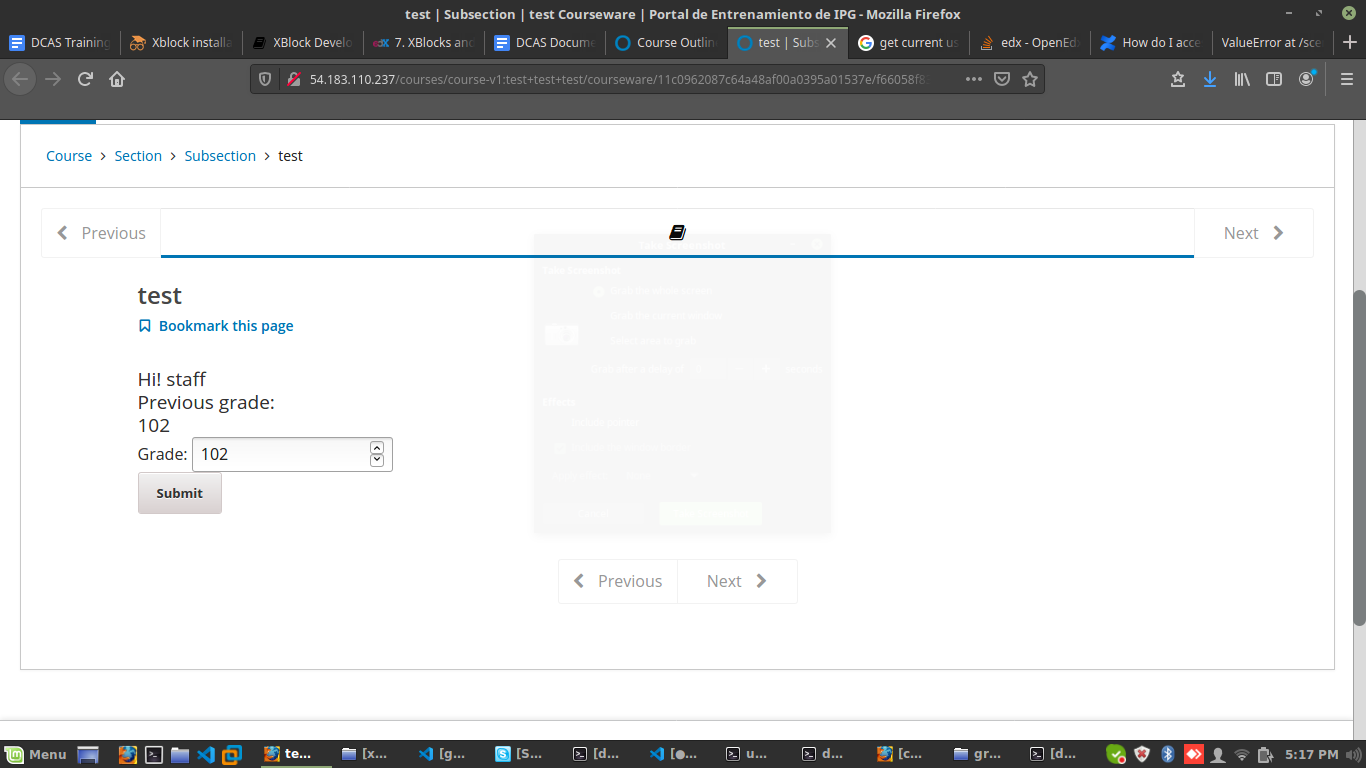Bookmark this page with the star icon
The width and height of the screenshot is (1366, 768).
pyautogui.click(x=1029, y=79)
